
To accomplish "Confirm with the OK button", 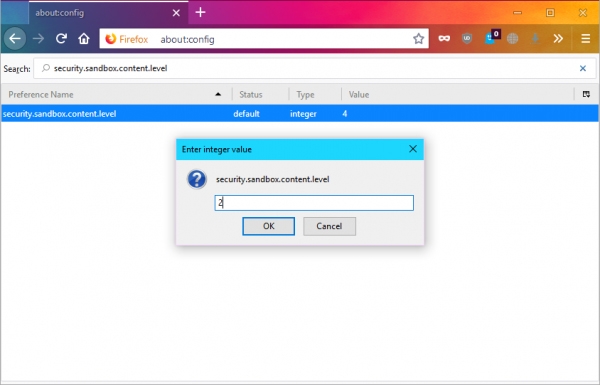I will 268,226.
